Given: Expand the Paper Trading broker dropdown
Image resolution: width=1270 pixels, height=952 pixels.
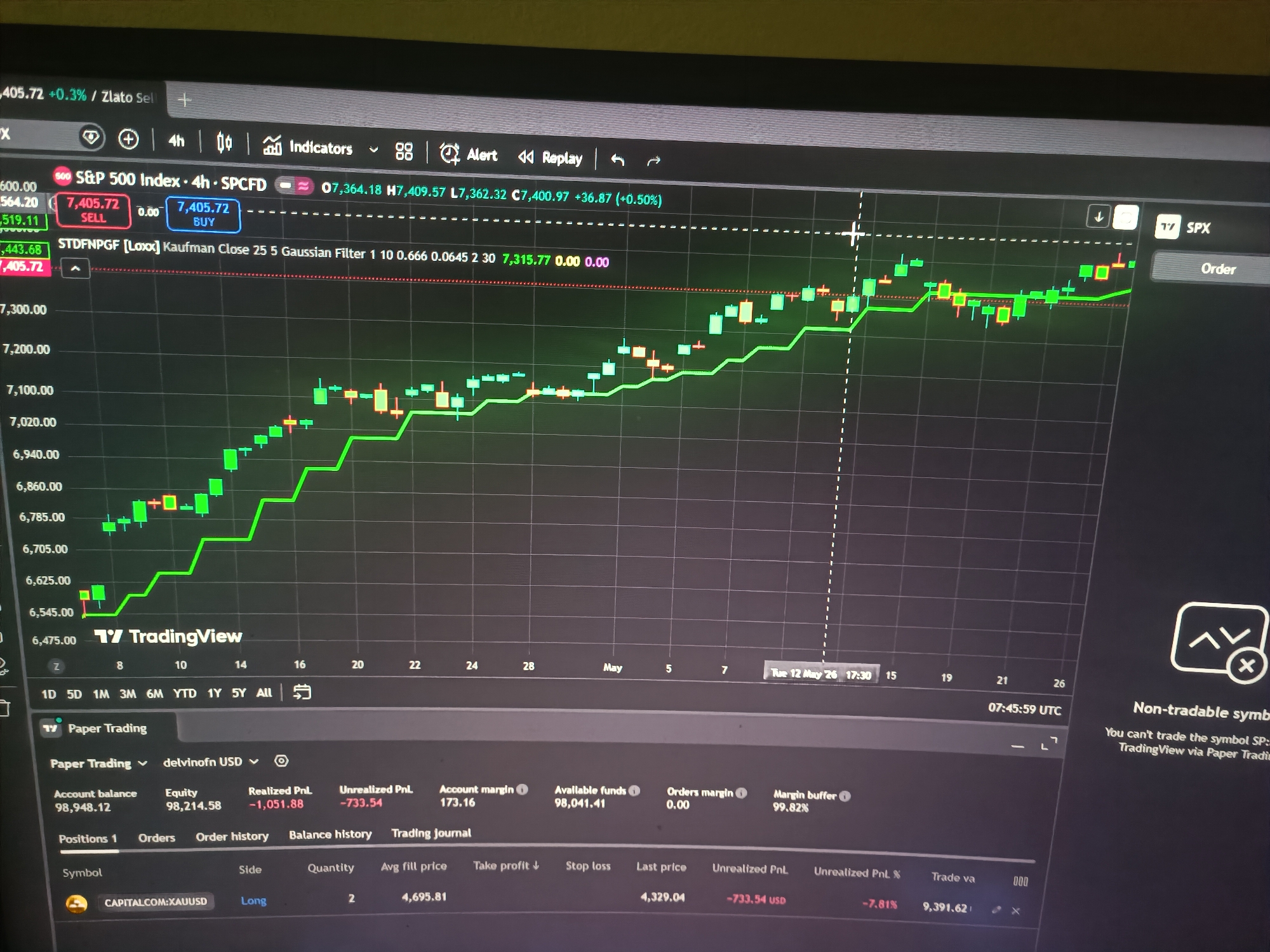Looking at the screenshot, I should pyautogui.click(x=98, y=763).
